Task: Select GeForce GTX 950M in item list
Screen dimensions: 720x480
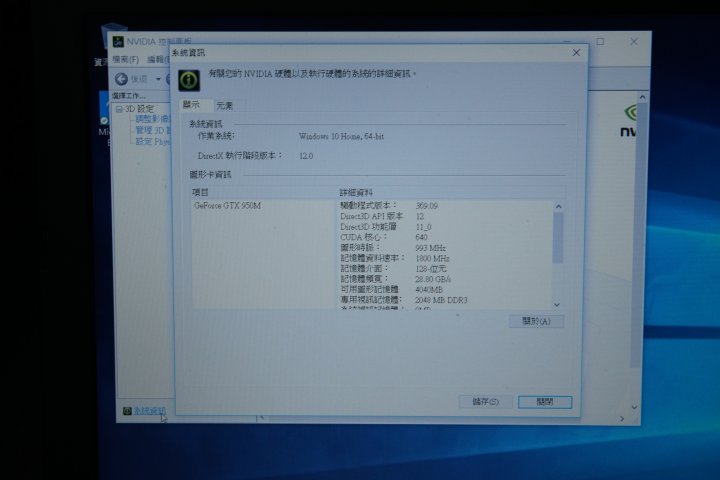Action: [227, 206]
